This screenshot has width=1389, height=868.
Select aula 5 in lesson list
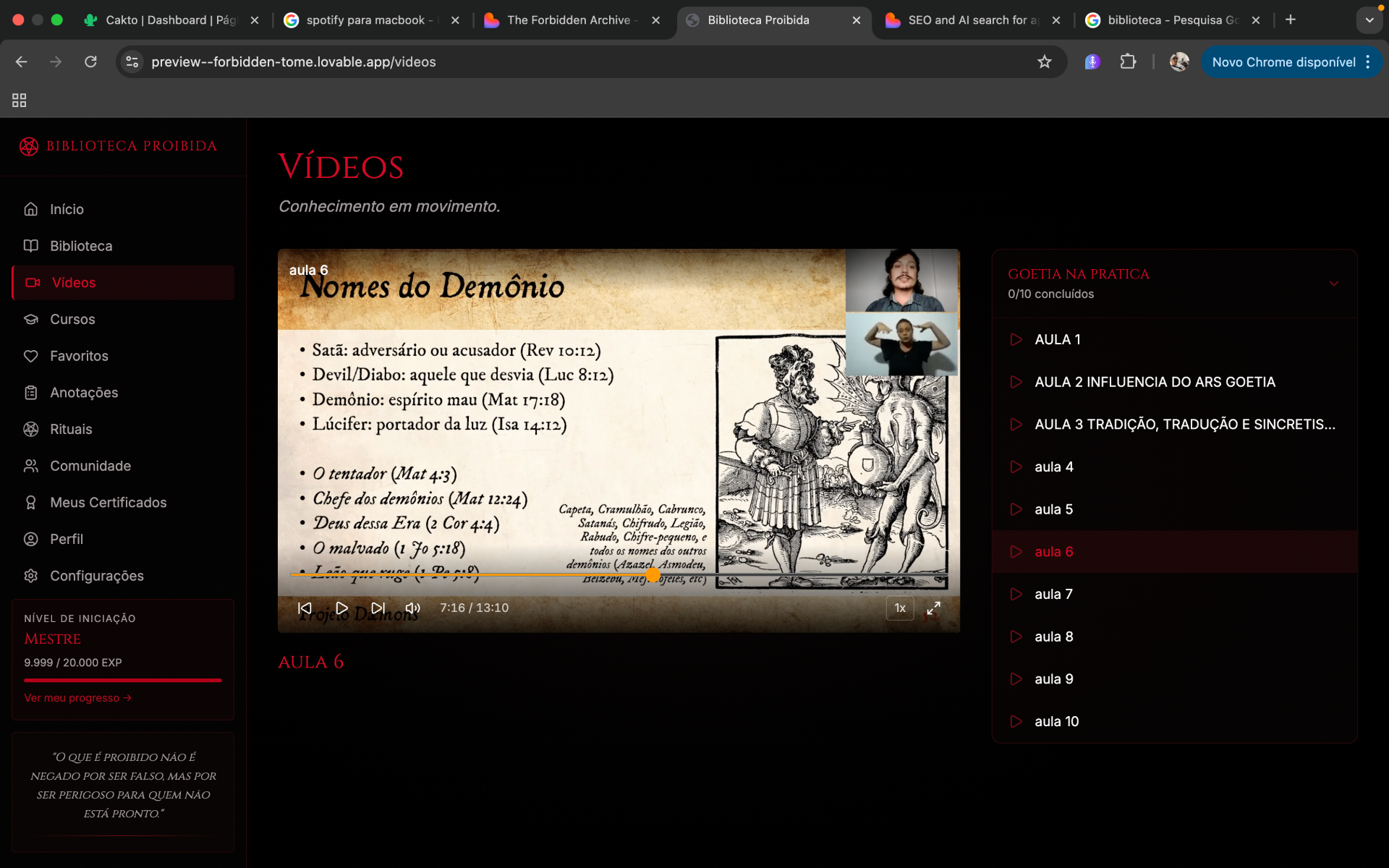1175,509
